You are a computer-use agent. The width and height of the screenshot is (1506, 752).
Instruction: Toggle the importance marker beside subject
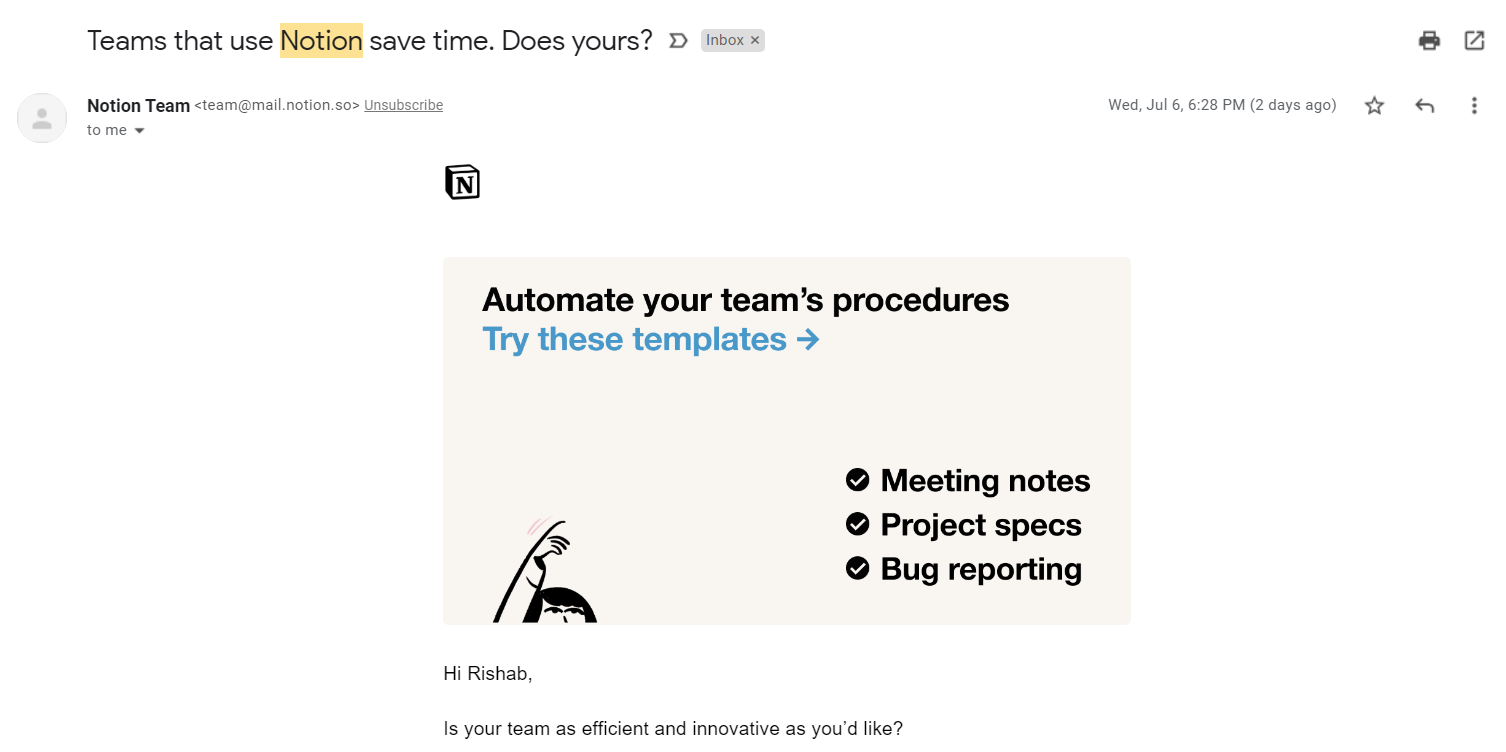tap(678, 41)
